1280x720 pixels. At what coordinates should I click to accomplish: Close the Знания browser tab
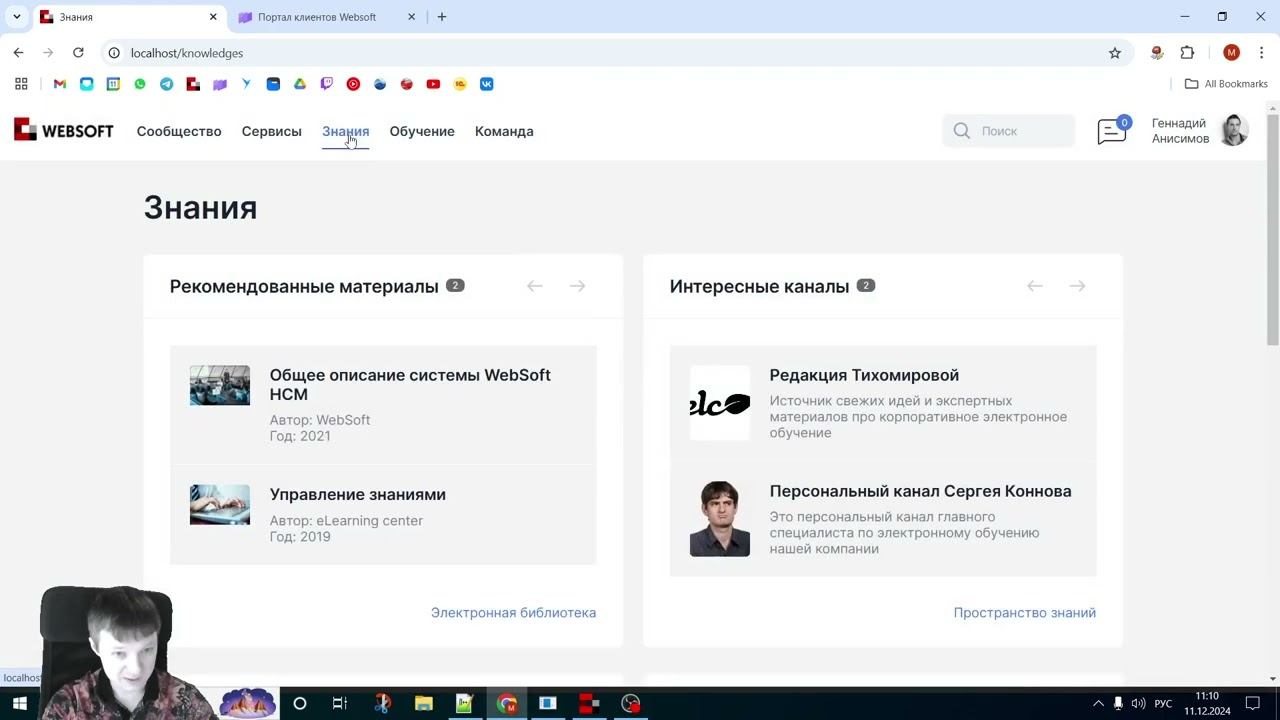[213, 17]
